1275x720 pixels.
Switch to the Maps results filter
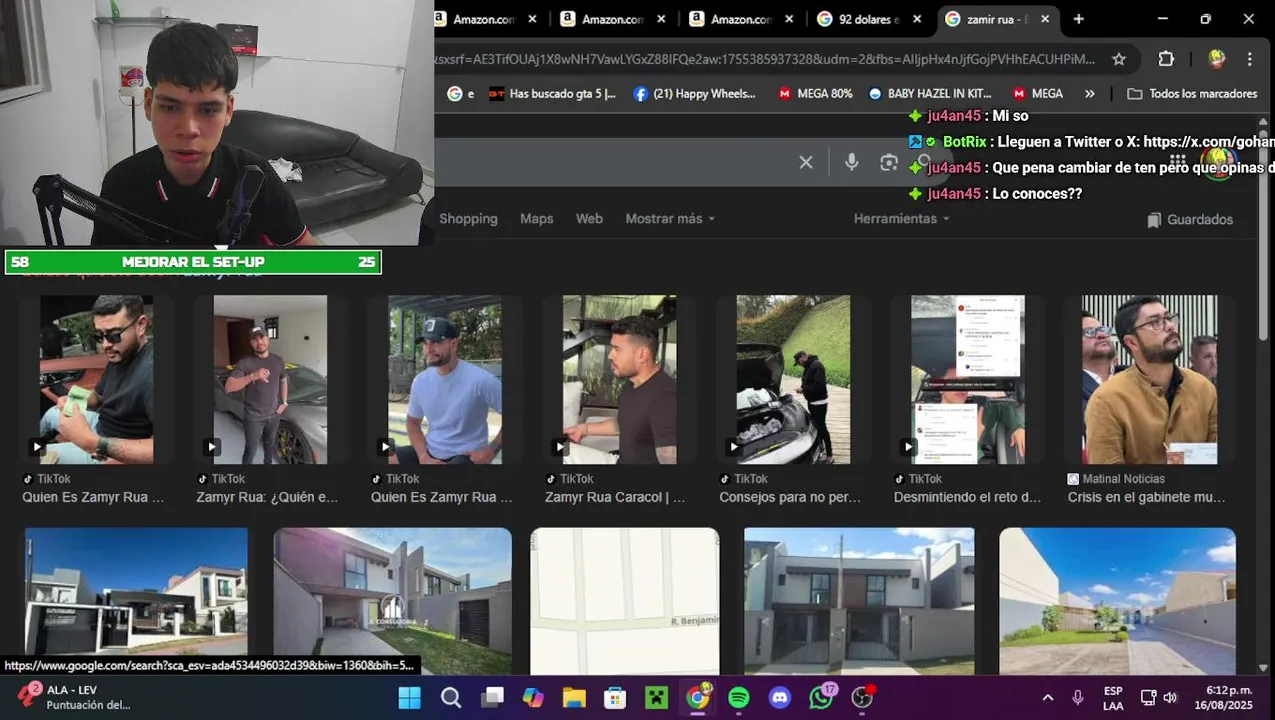pyautogui.click(x=536, y=218)
